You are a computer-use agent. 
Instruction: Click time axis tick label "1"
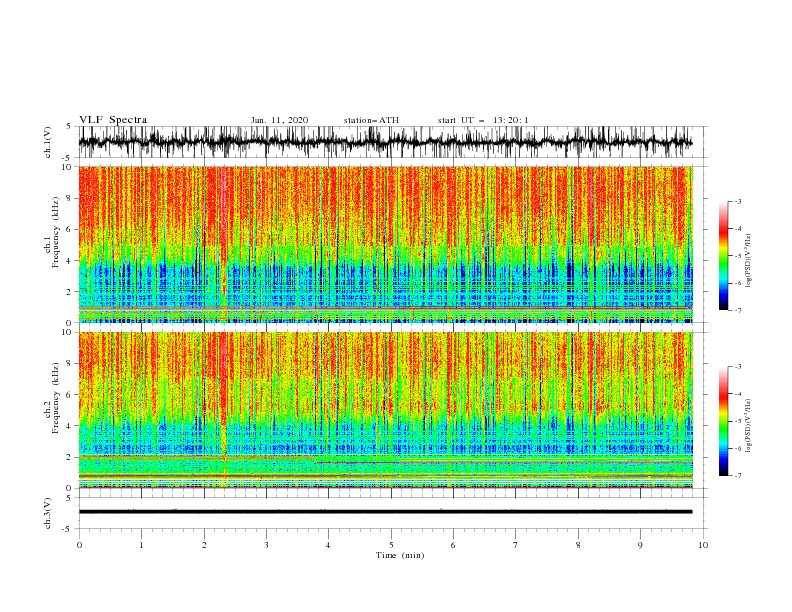coord(141,545)
